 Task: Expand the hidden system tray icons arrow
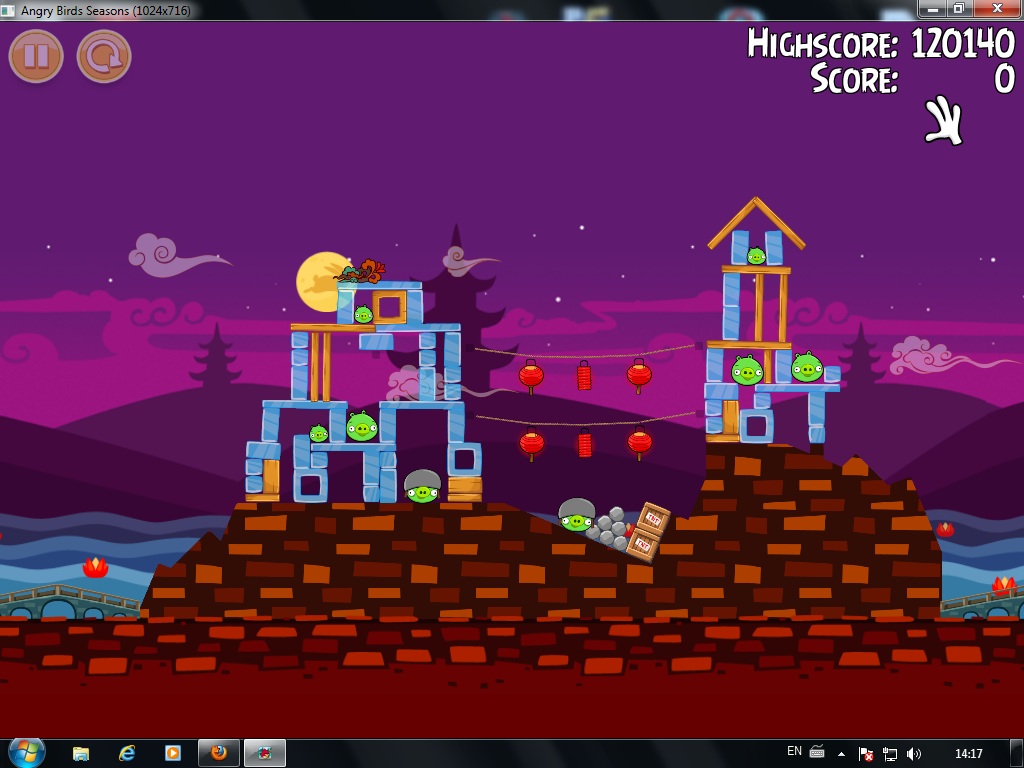tap(841, 753)
